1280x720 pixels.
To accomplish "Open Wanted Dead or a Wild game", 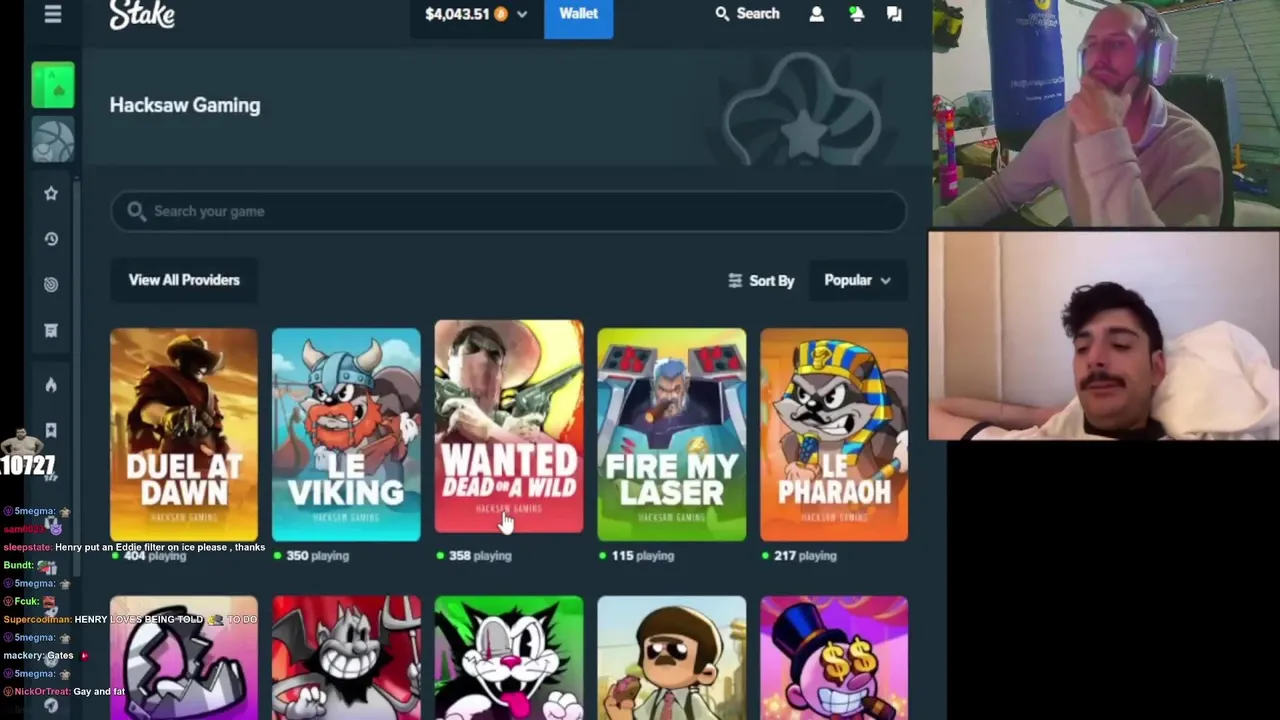I will [x=509, y=427].
